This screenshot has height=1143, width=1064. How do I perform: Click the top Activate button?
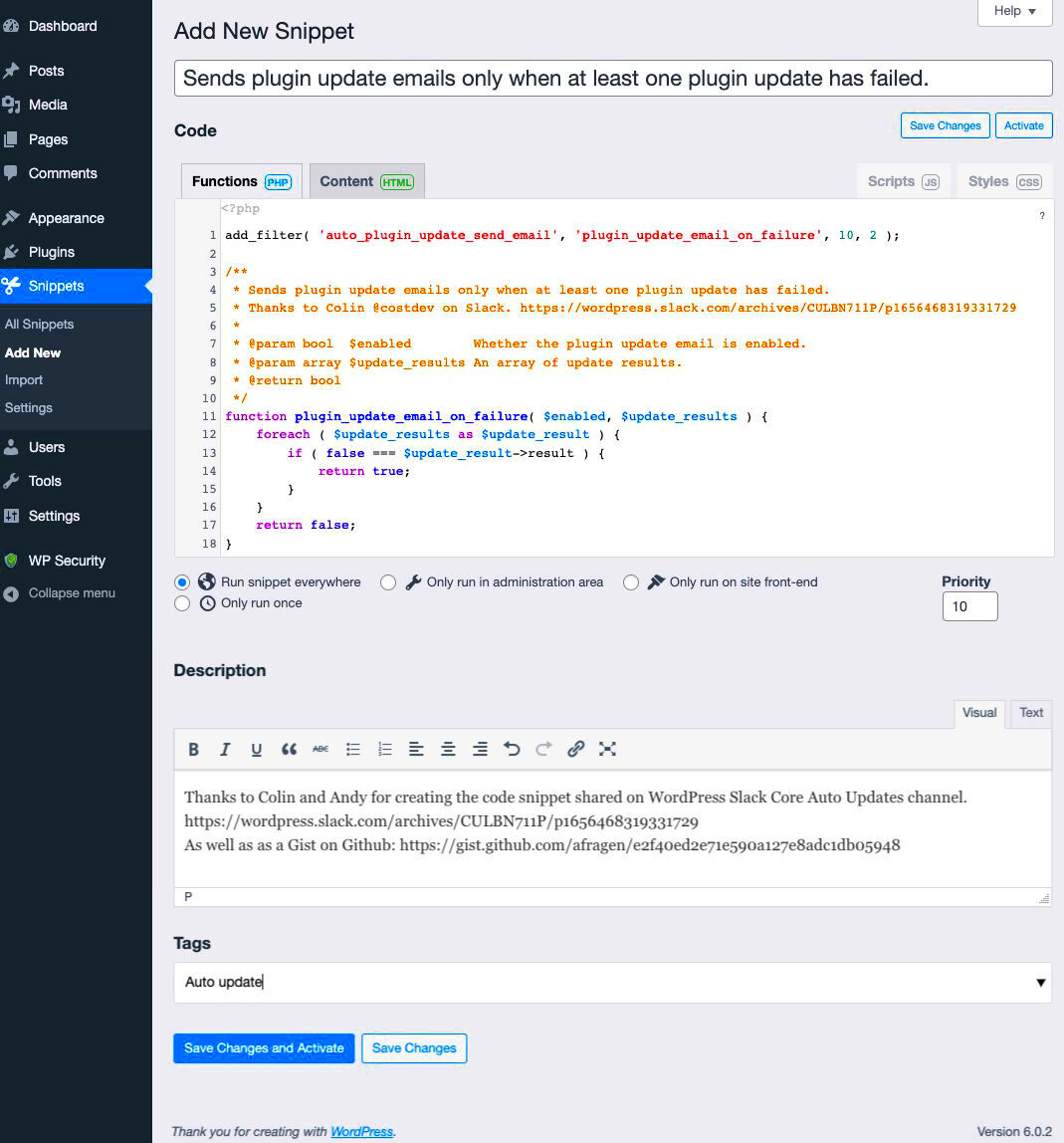tap(1024, 125)
